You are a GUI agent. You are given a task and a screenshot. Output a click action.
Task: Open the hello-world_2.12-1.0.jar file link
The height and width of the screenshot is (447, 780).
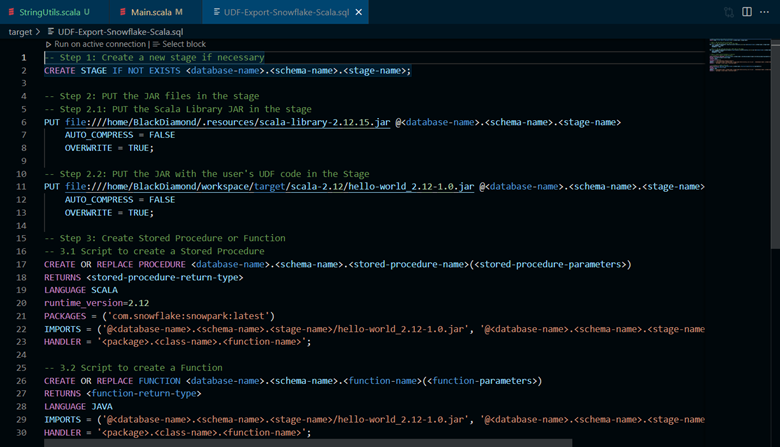click(269, 186)
